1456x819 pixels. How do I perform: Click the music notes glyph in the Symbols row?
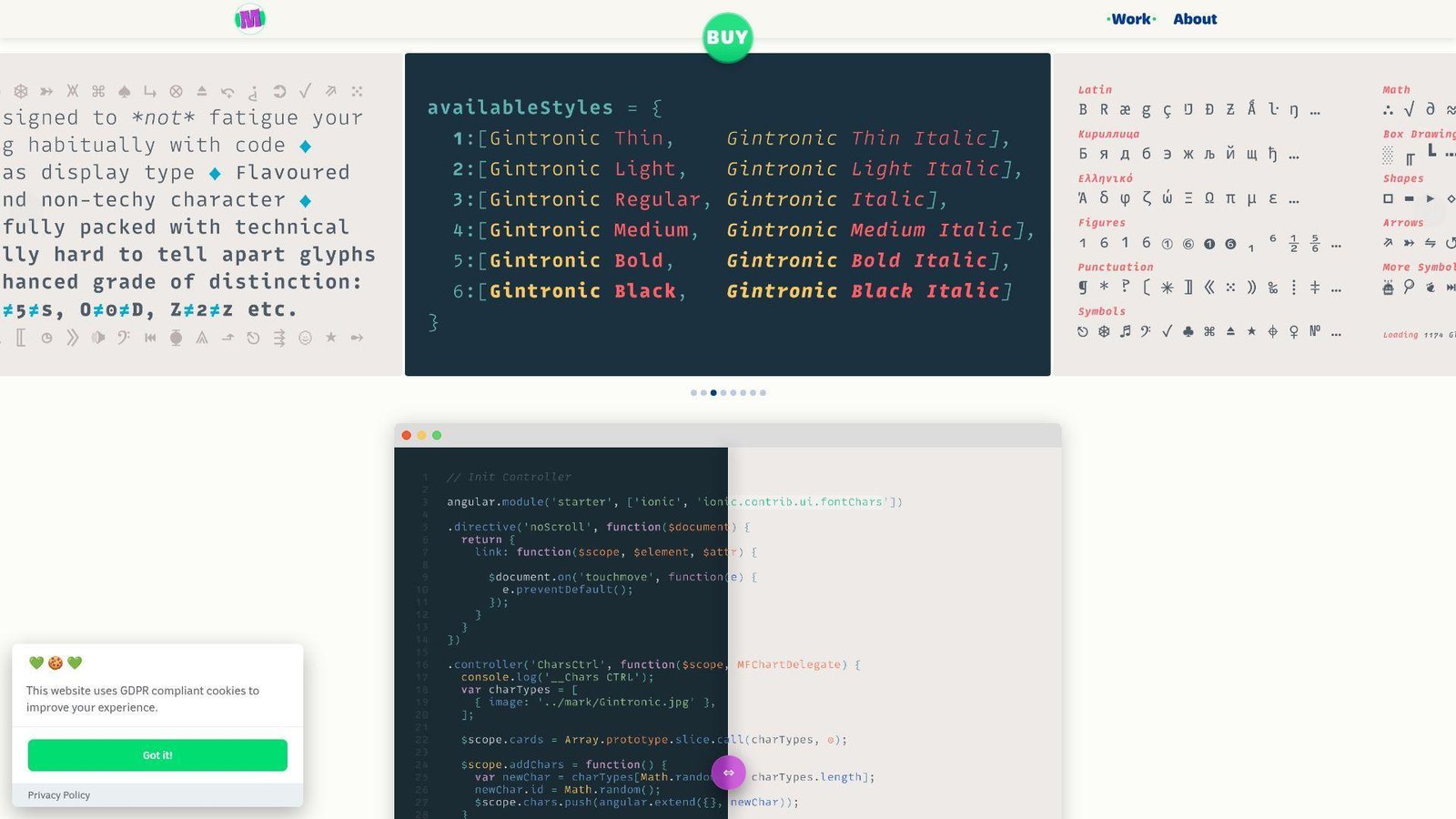(x=1126, y=331)
